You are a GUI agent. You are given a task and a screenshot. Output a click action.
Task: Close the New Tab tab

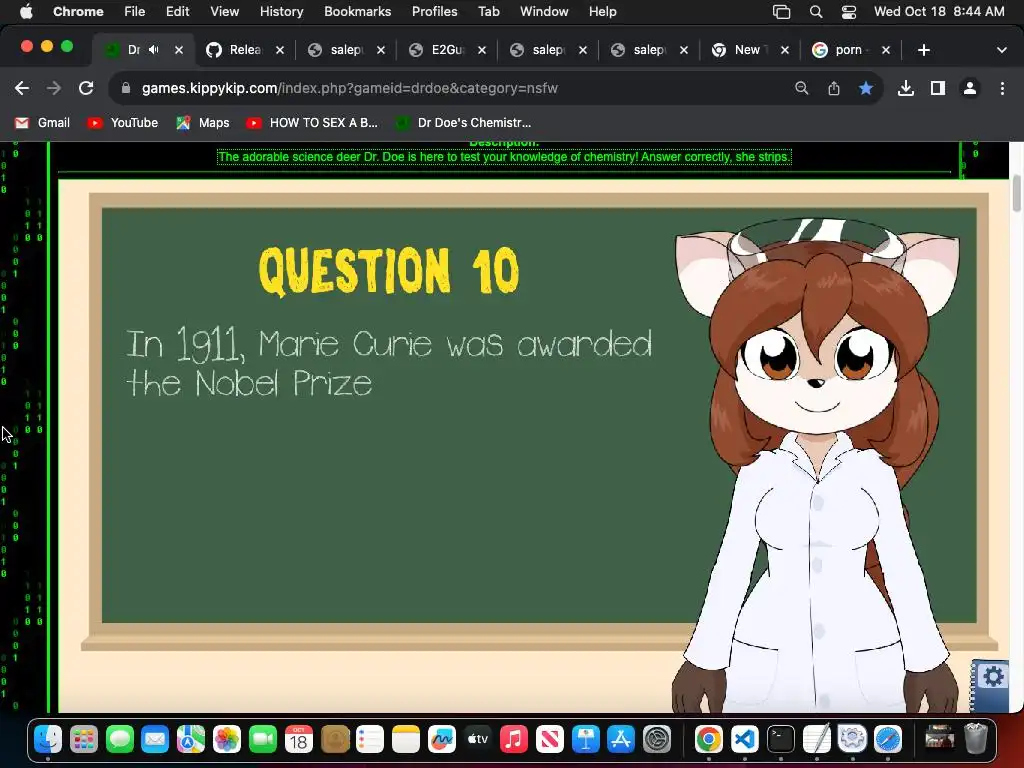click(x=785, y=50)
